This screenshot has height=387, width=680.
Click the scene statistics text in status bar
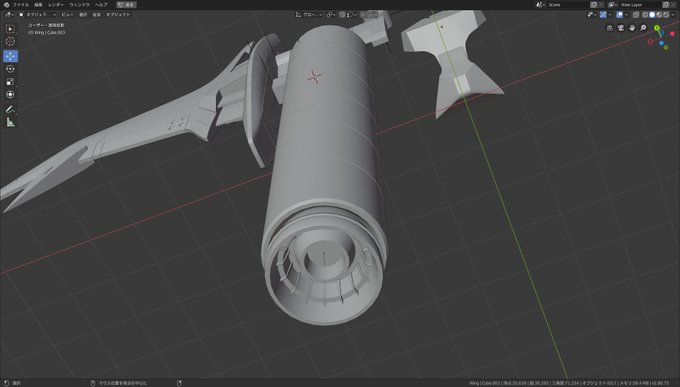(x=569, y=383)
